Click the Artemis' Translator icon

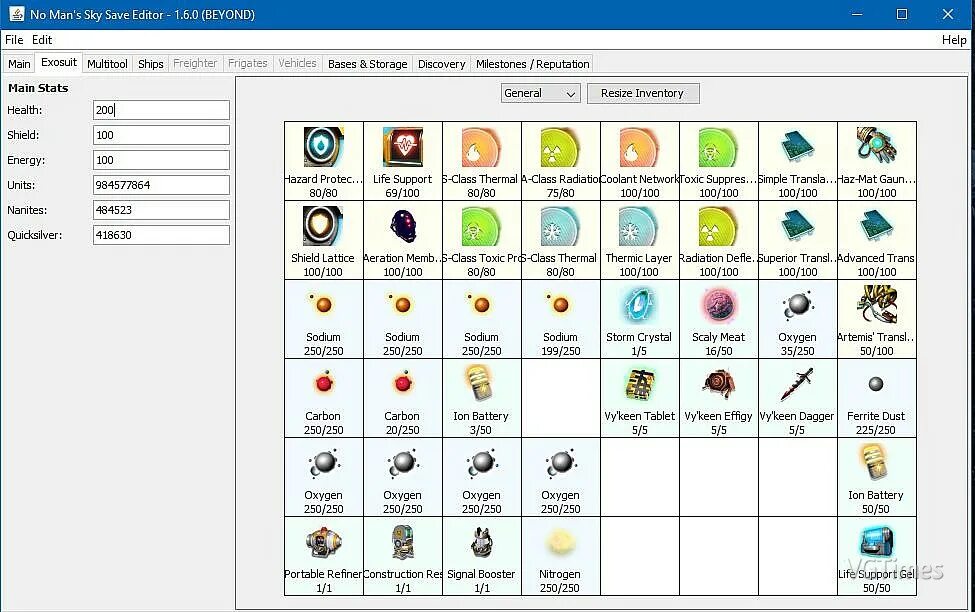(x=877, y=305)
